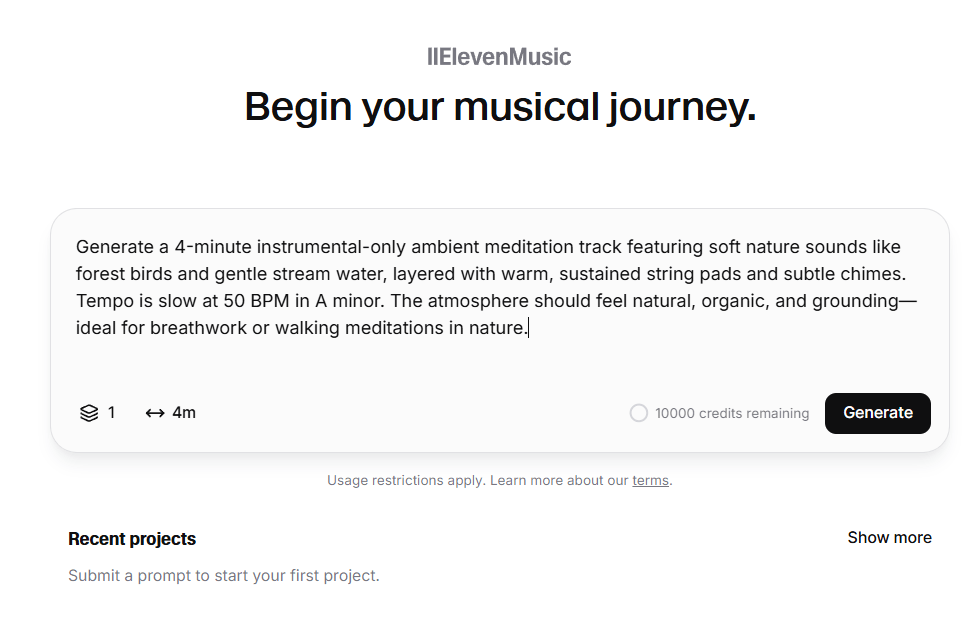The height and width of the screenshot is (634, 964).
Task: Click the Generate button
Action: (x=877, y=413)
